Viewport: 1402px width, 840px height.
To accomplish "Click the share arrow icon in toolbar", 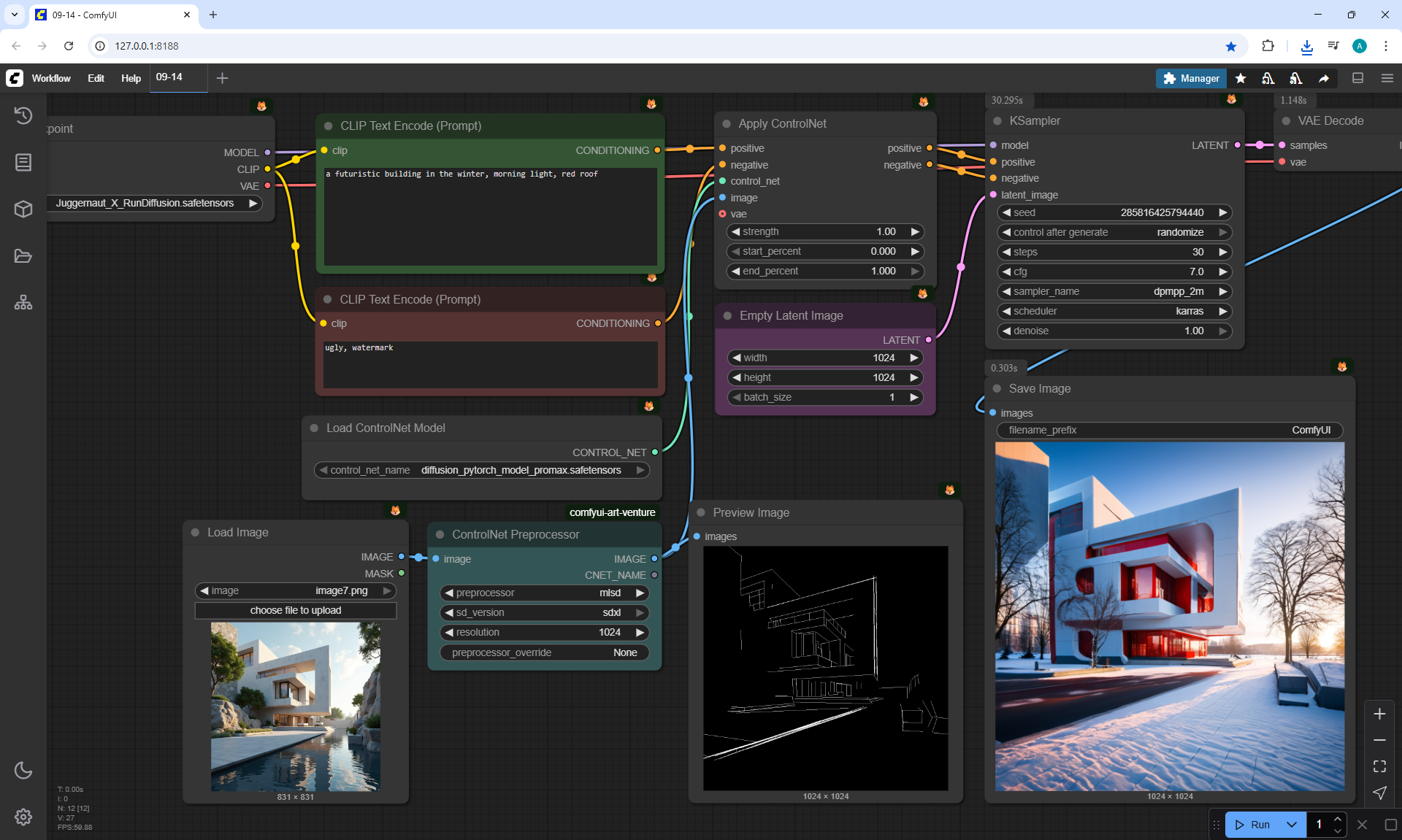I will pos(1324,78).
